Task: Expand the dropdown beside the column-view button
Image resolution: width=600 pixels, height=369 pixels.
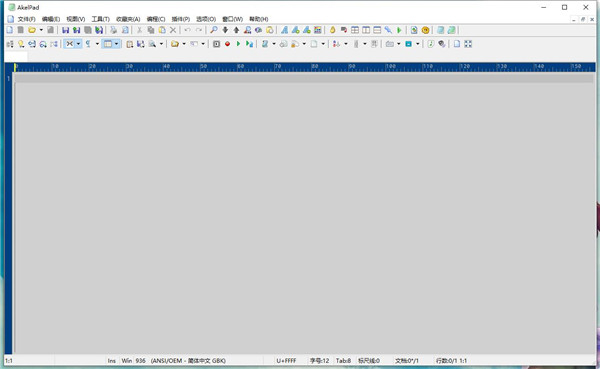Action: [116, 44]
